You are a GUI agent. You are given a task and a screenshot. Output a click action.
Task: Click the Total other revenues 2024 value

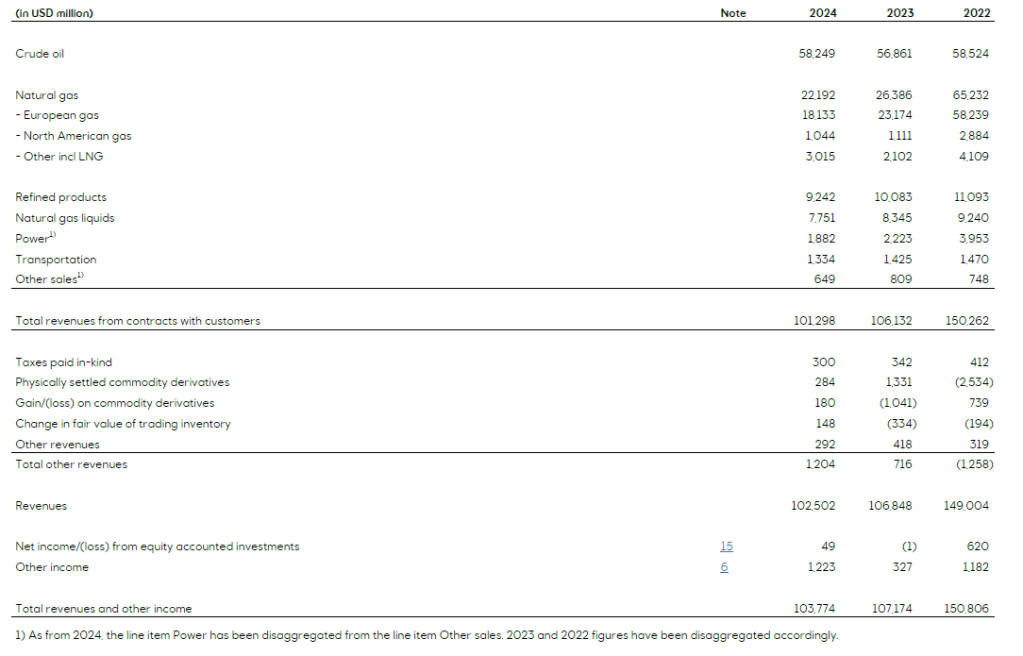(820, 464)
